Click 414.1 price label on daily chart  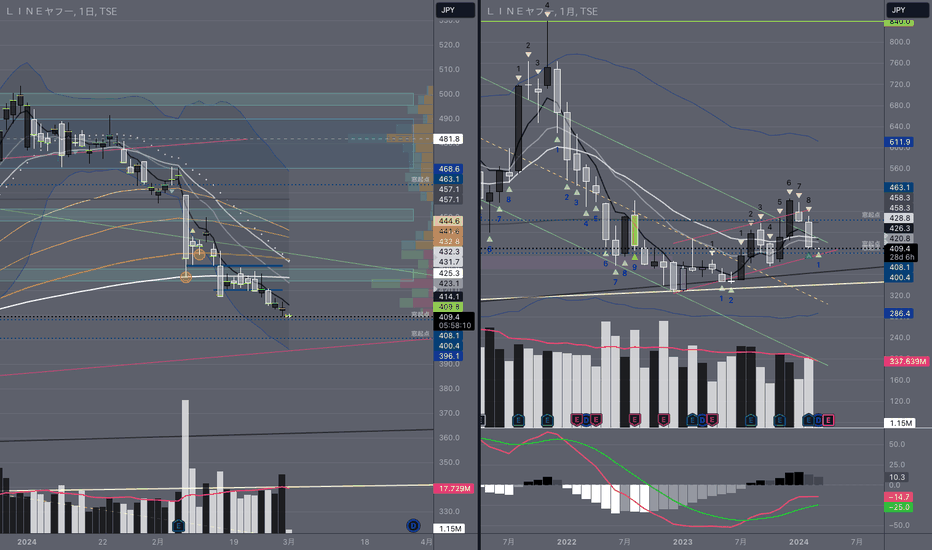(449, 296)
